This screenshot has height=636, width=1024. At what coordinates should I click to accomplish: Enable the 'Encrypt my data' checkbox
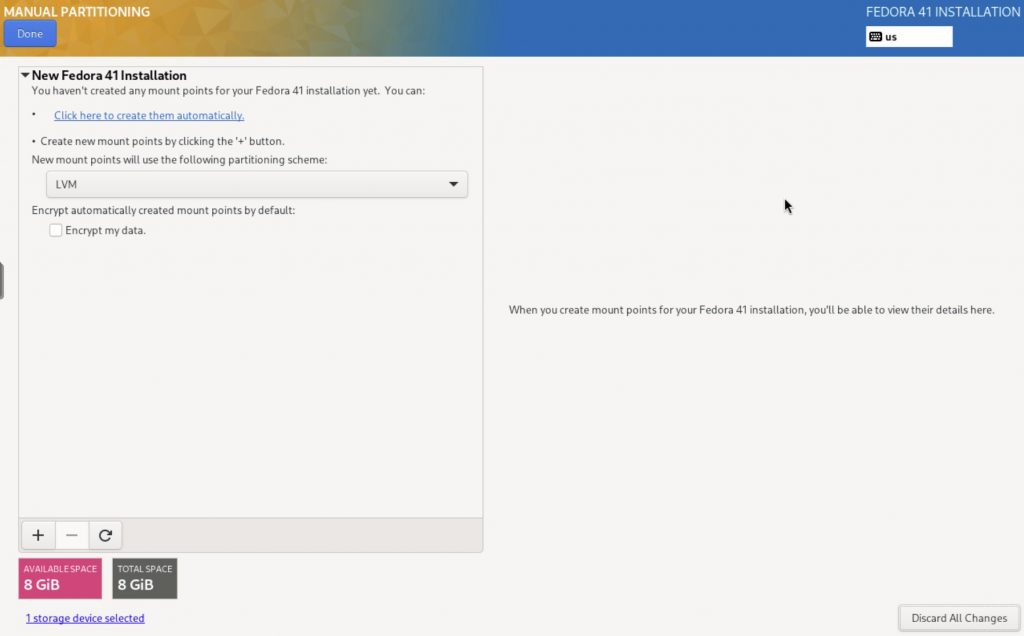click(56, 231)
